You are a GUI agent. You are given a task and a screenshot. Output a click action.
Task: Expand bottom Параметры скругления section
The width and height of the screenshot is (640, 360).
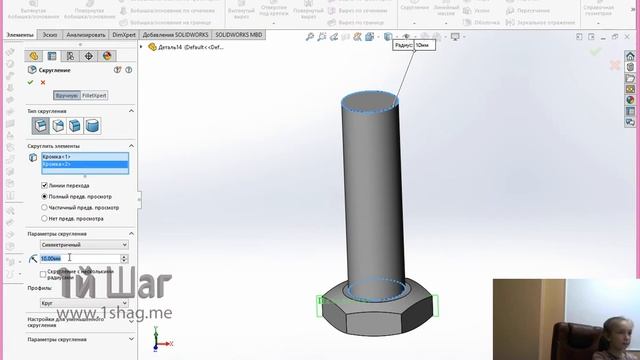(131, 339)
